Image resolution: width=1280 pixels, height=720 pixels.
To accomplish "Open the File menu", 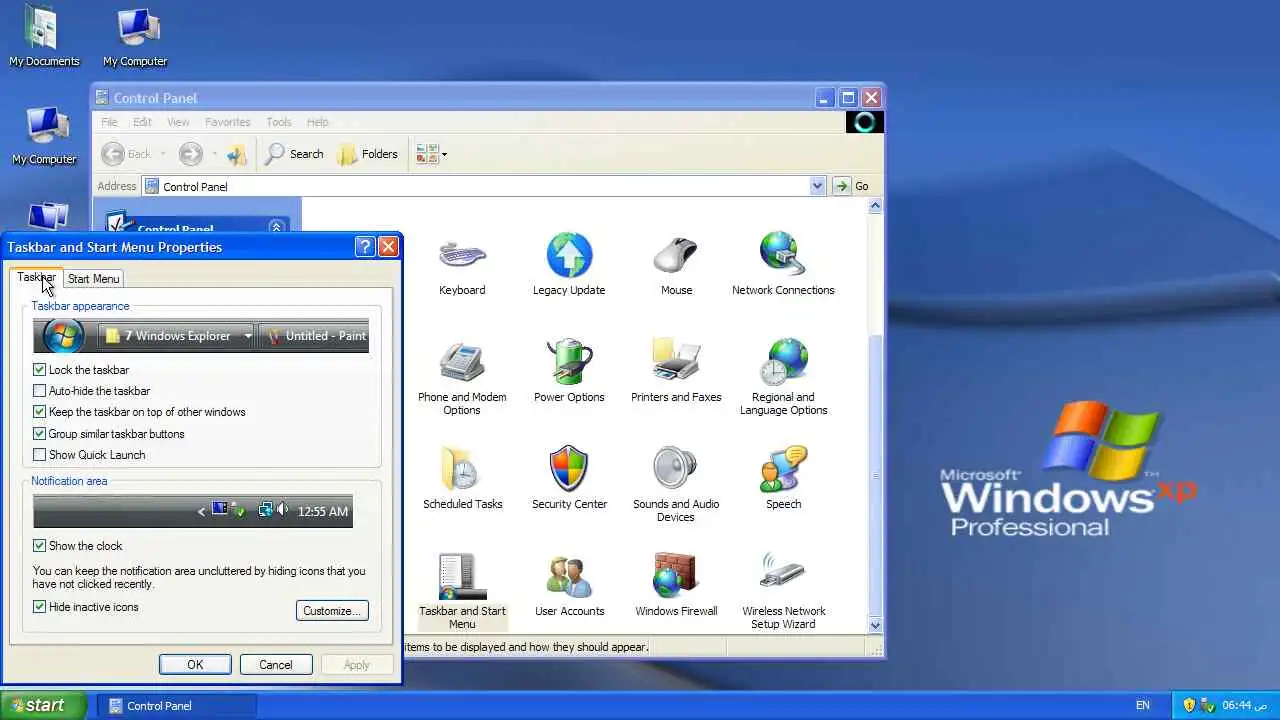I will pos(108,122).
